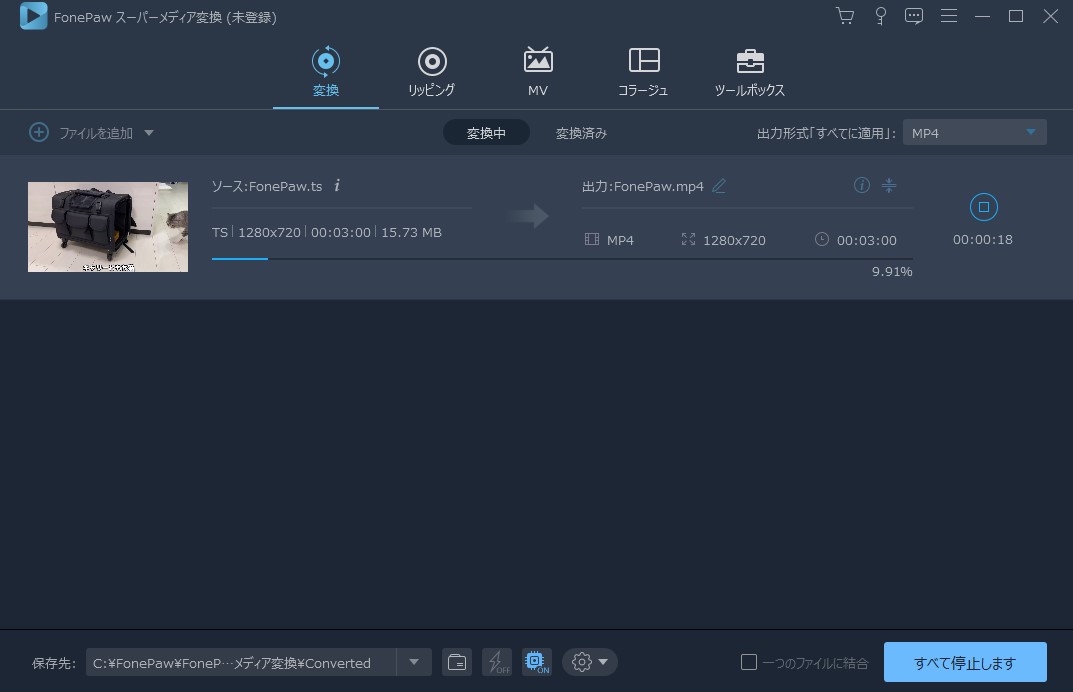1073x692 pixels.
Task: Expand the save path dropdown arrow
Action: tap(414, 662)
